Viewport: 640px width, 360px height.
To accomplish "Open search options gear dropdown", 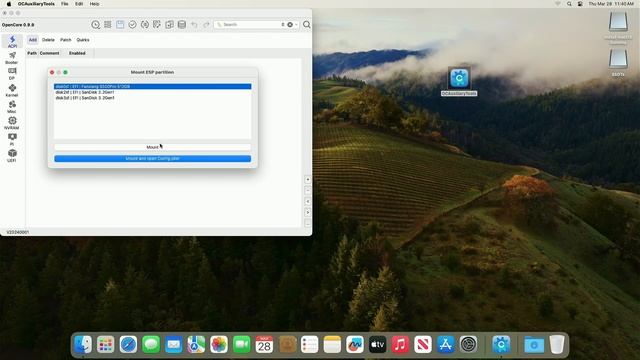I will [291, 24].
